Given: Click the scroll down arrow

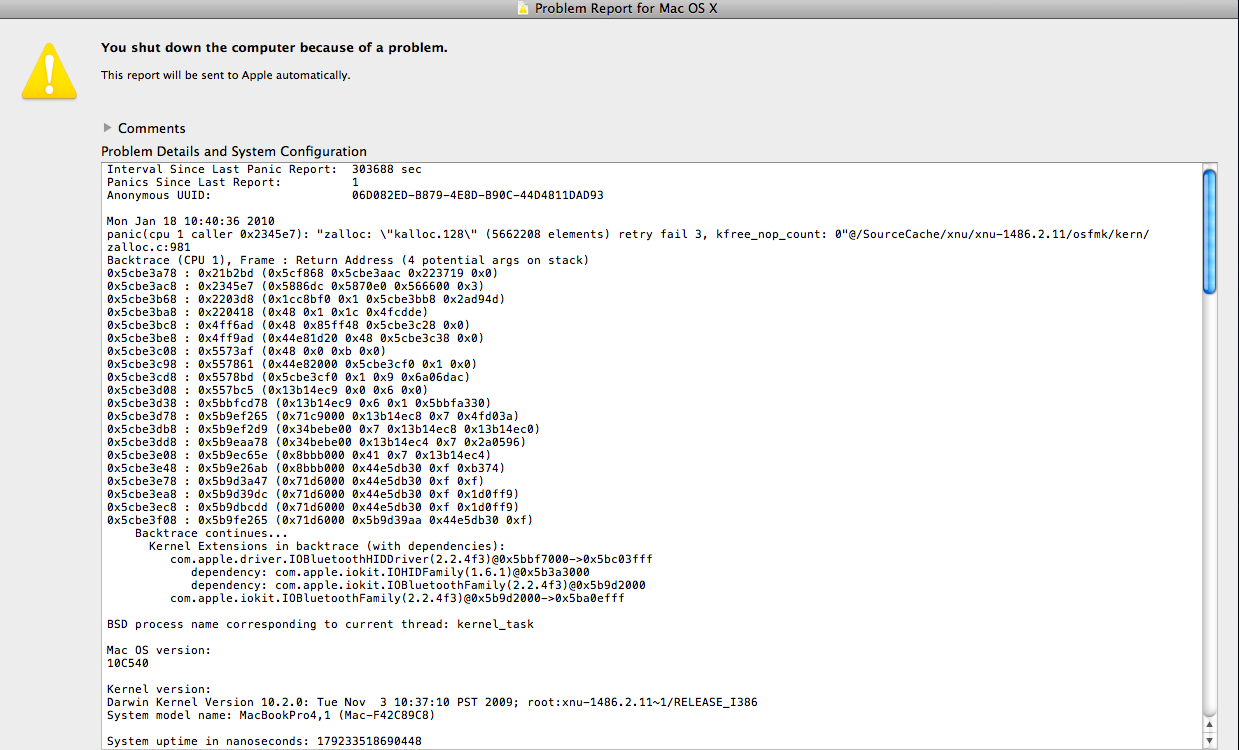Looking at the screenshot, I should point(1209,741).
